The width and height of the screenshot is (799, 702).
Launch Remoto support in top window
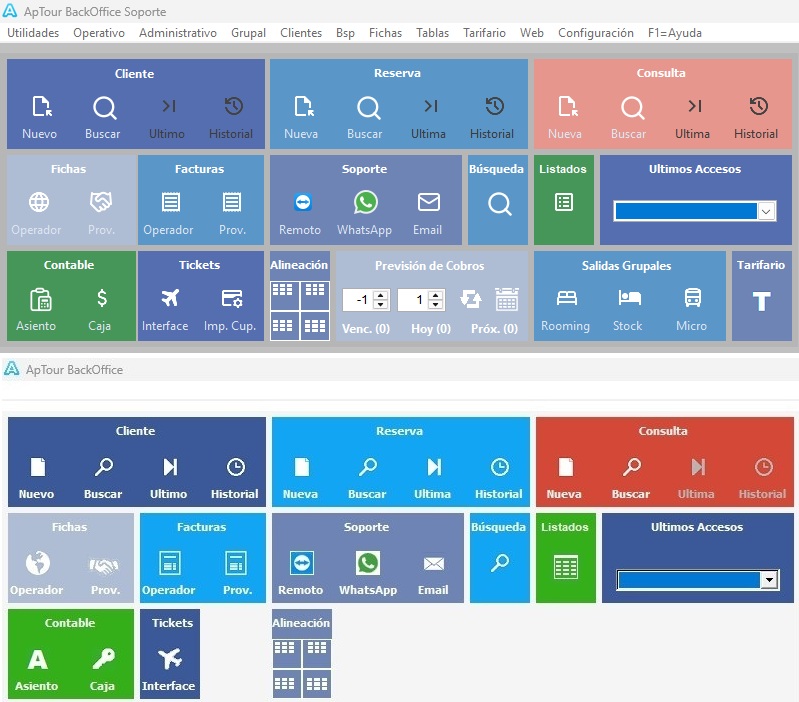click(x=301, y=214)
